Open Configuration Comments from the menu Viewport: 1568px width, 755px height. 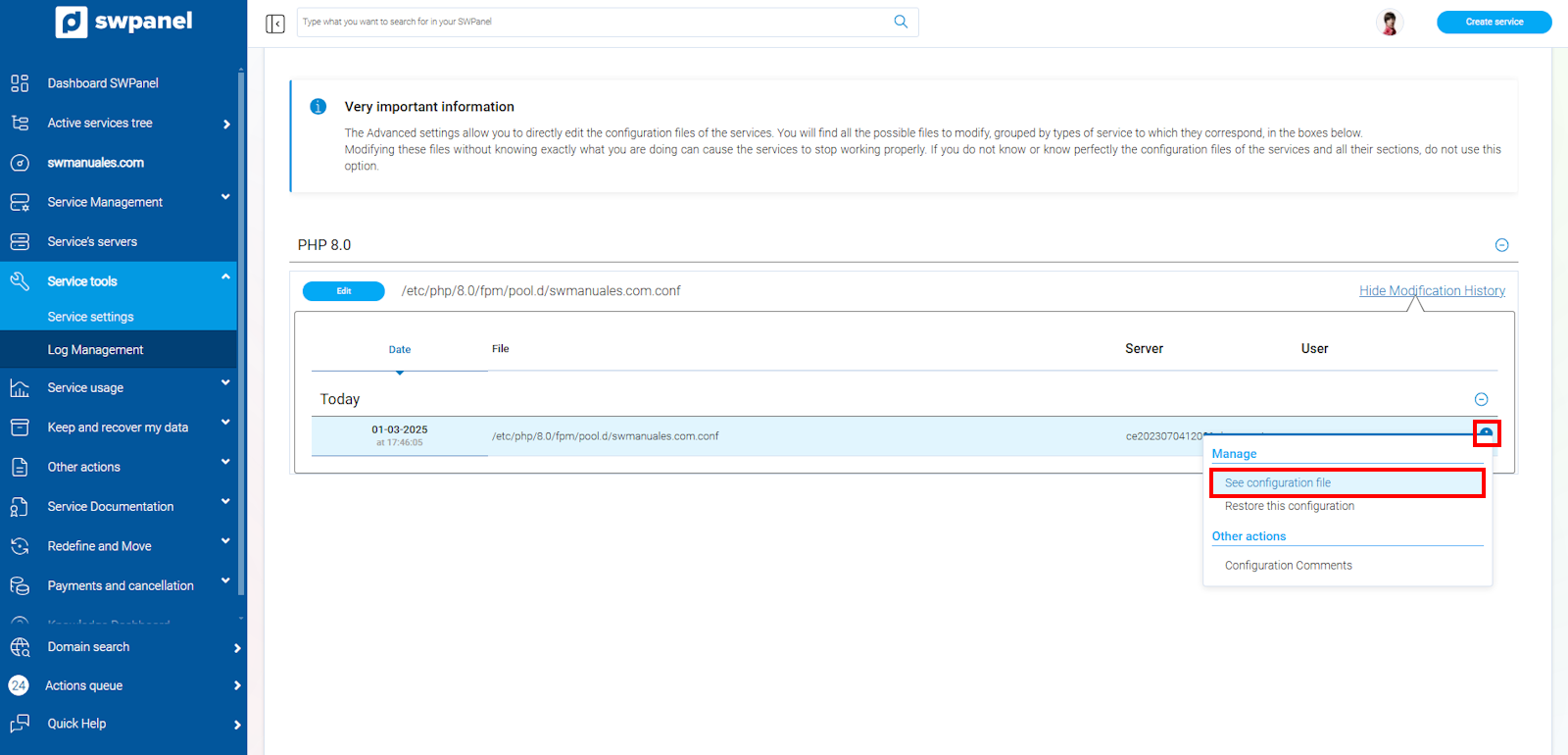[1288, 566]
